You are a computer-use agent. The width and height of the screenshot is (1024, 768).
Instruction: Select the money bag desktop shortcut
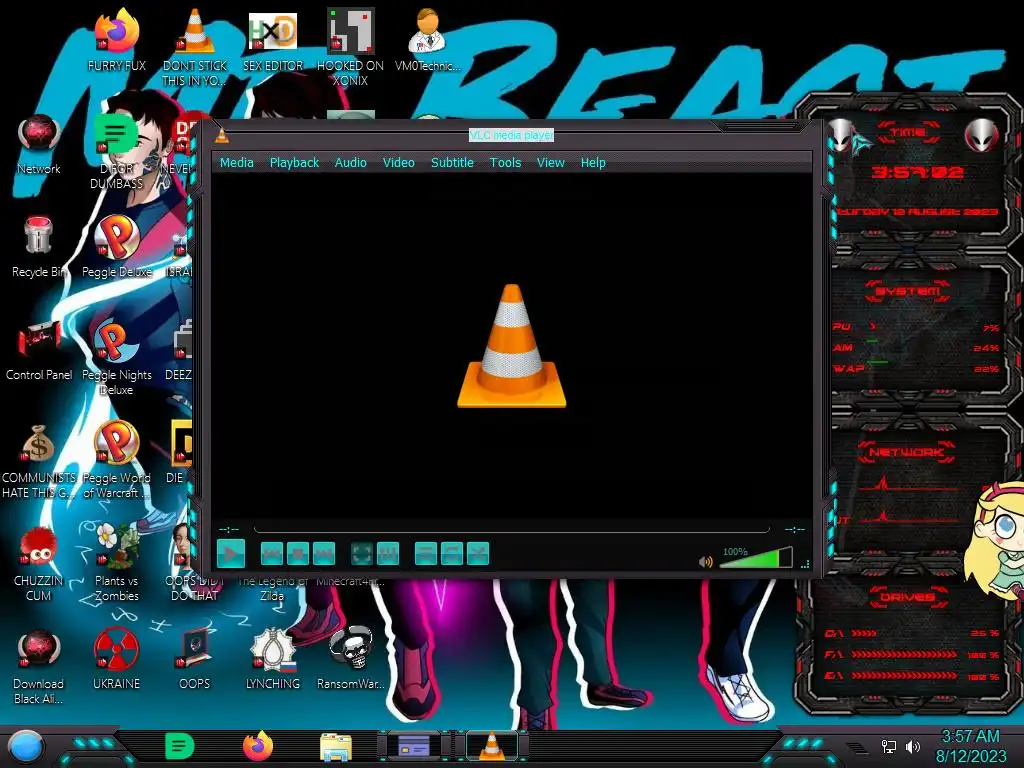click(x=39, y=460)
